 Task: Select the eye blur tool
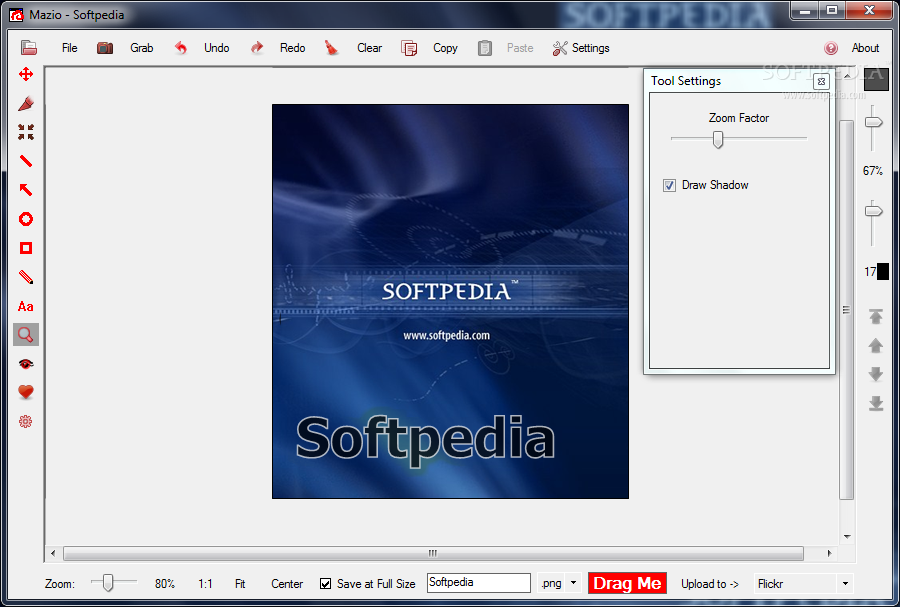click(26, 364)
